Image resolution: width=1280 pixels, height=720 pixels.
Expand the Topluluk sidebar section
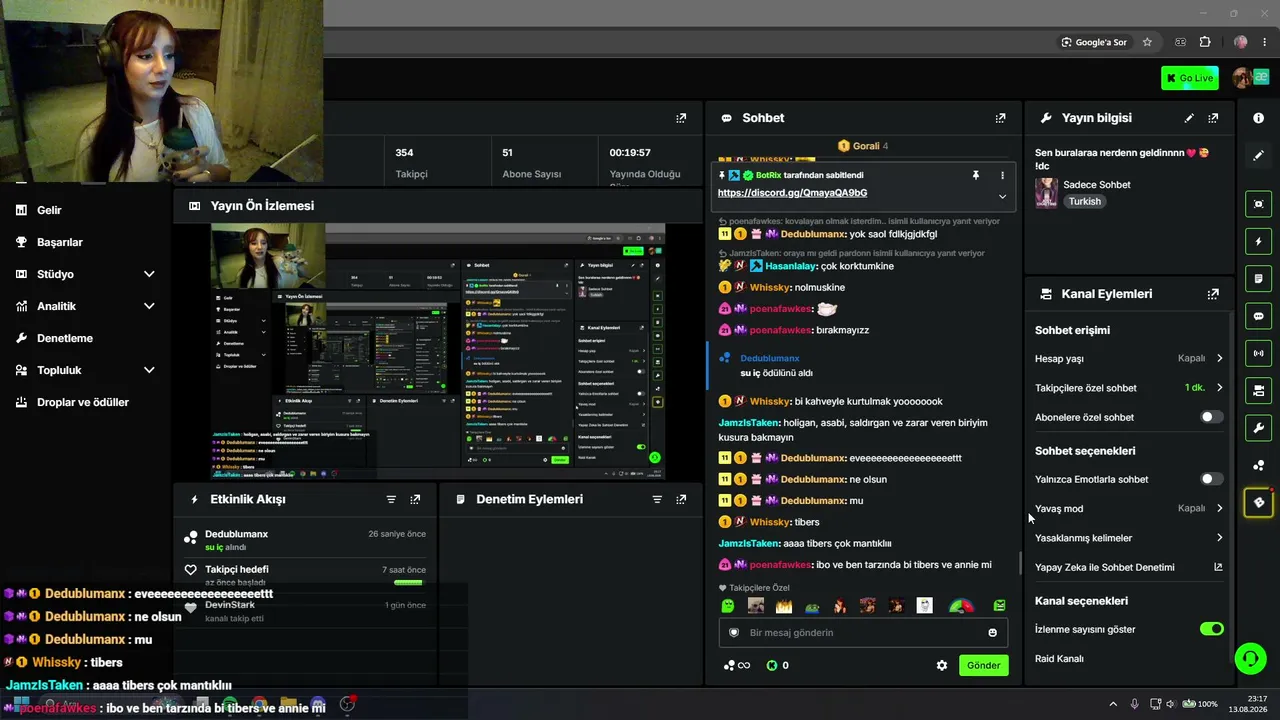click(149, 370)
